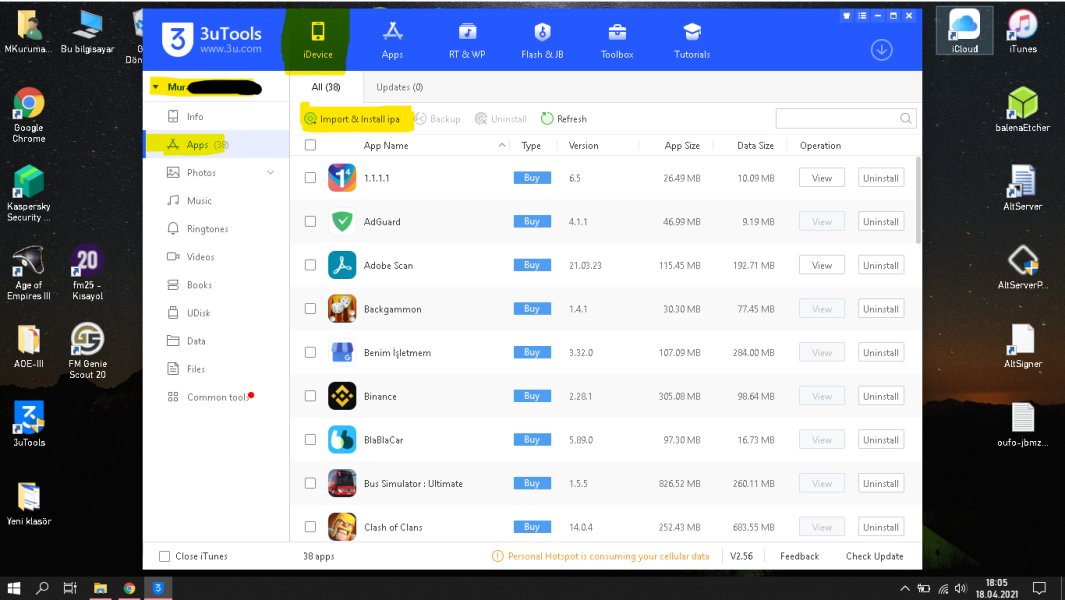Toggle the select-all apps checkbox

click(310, 146)
